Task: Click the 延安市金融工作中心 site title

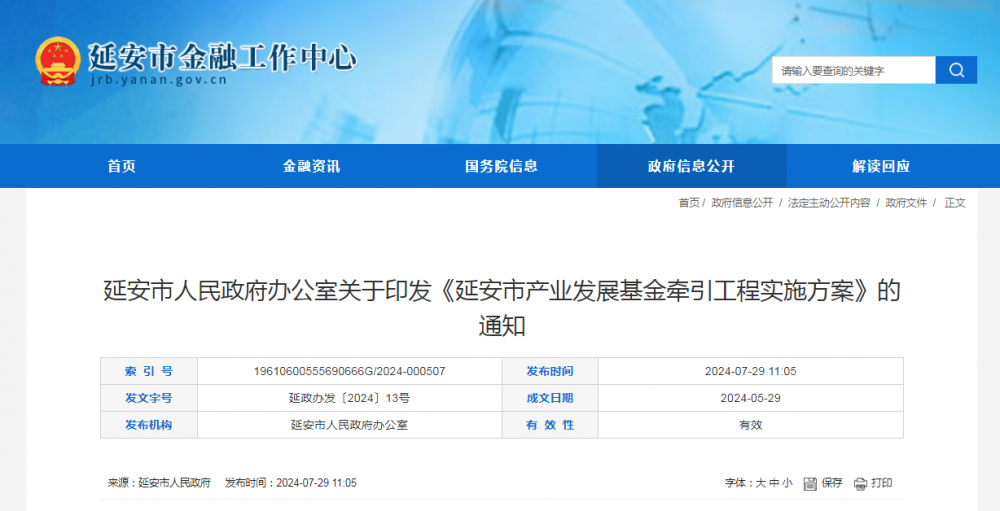Action: (221, 56)
